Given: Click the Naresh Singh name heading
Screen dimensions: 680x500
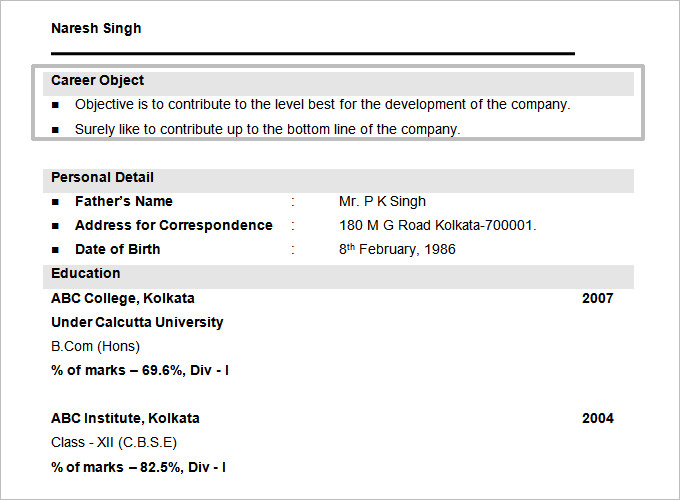Looking at the screenshot, I should [x=96, y=28].
